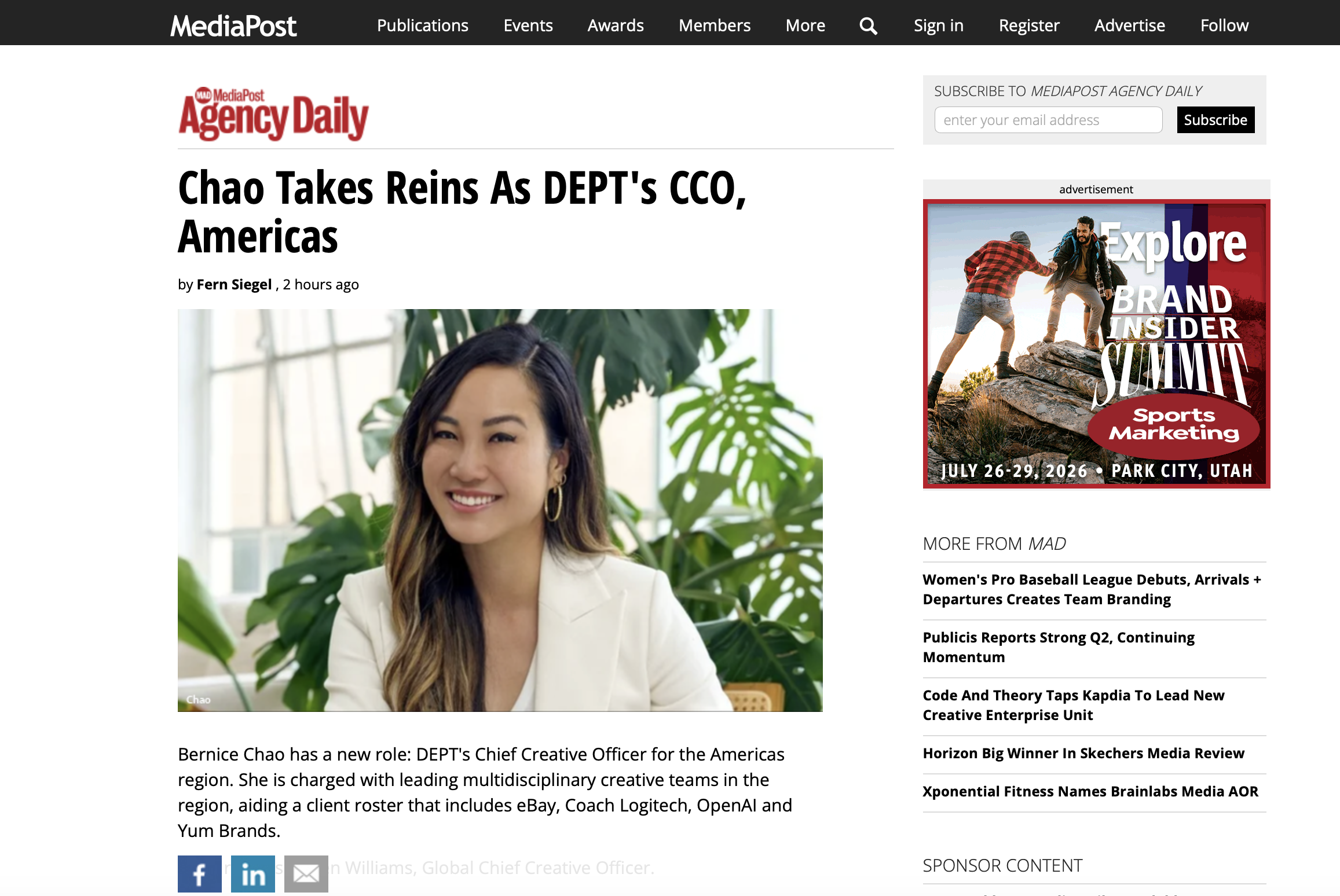Click the 'MORE FROM MAD' heading
Viewport: 1340px width, 896px height.
click(994, 544)
